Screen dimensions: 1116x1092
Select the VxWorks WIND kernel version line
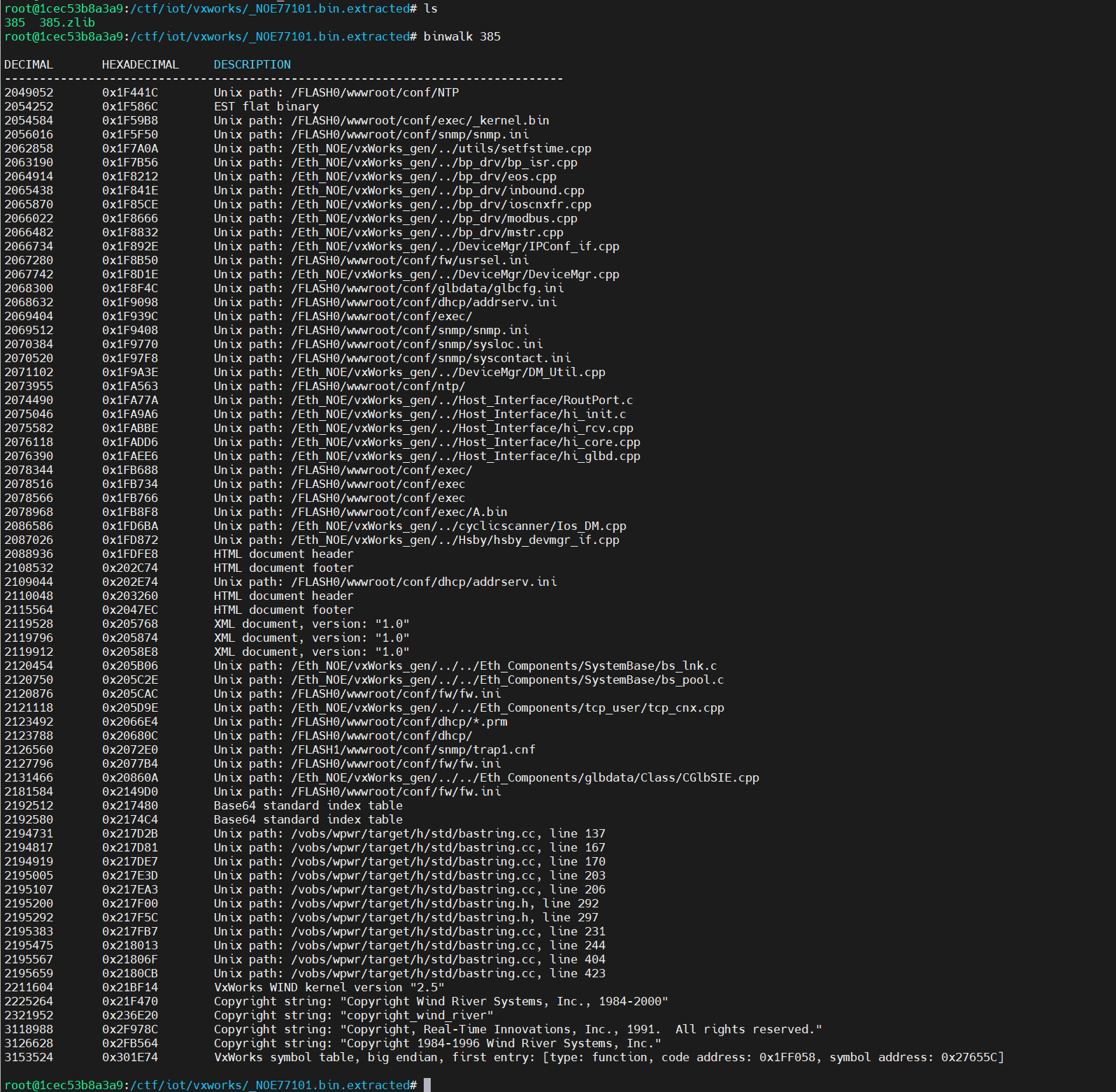pyautogui.click(x=329, y=987)
